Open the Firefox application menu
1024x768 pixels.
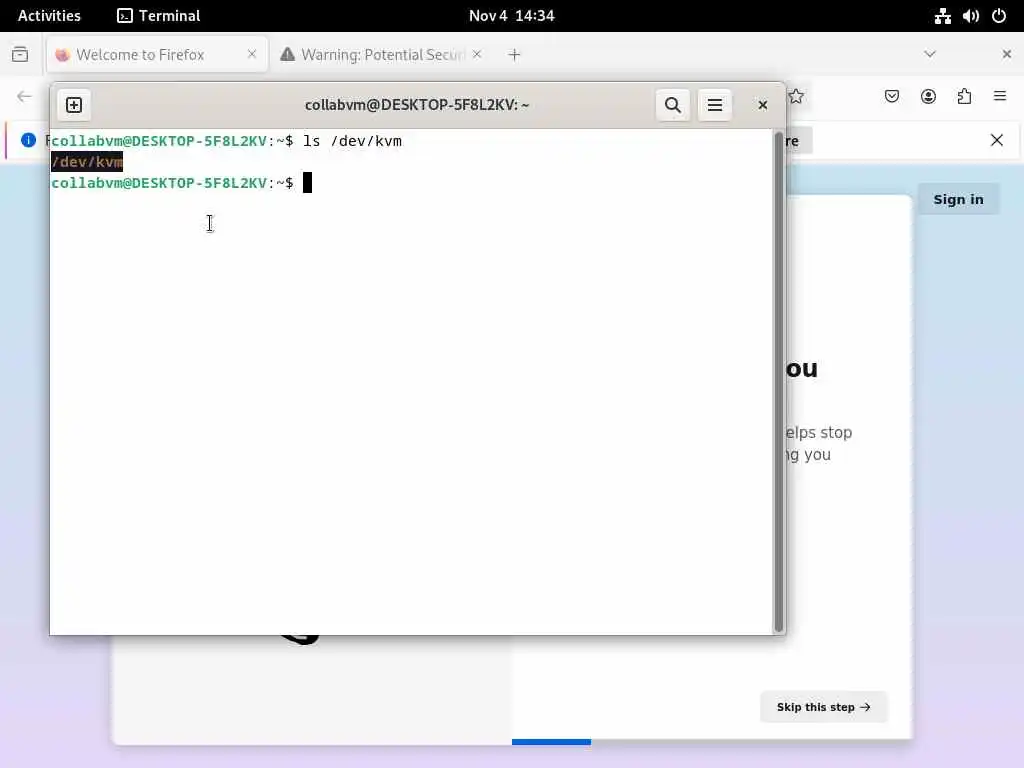click(1000, 97)
